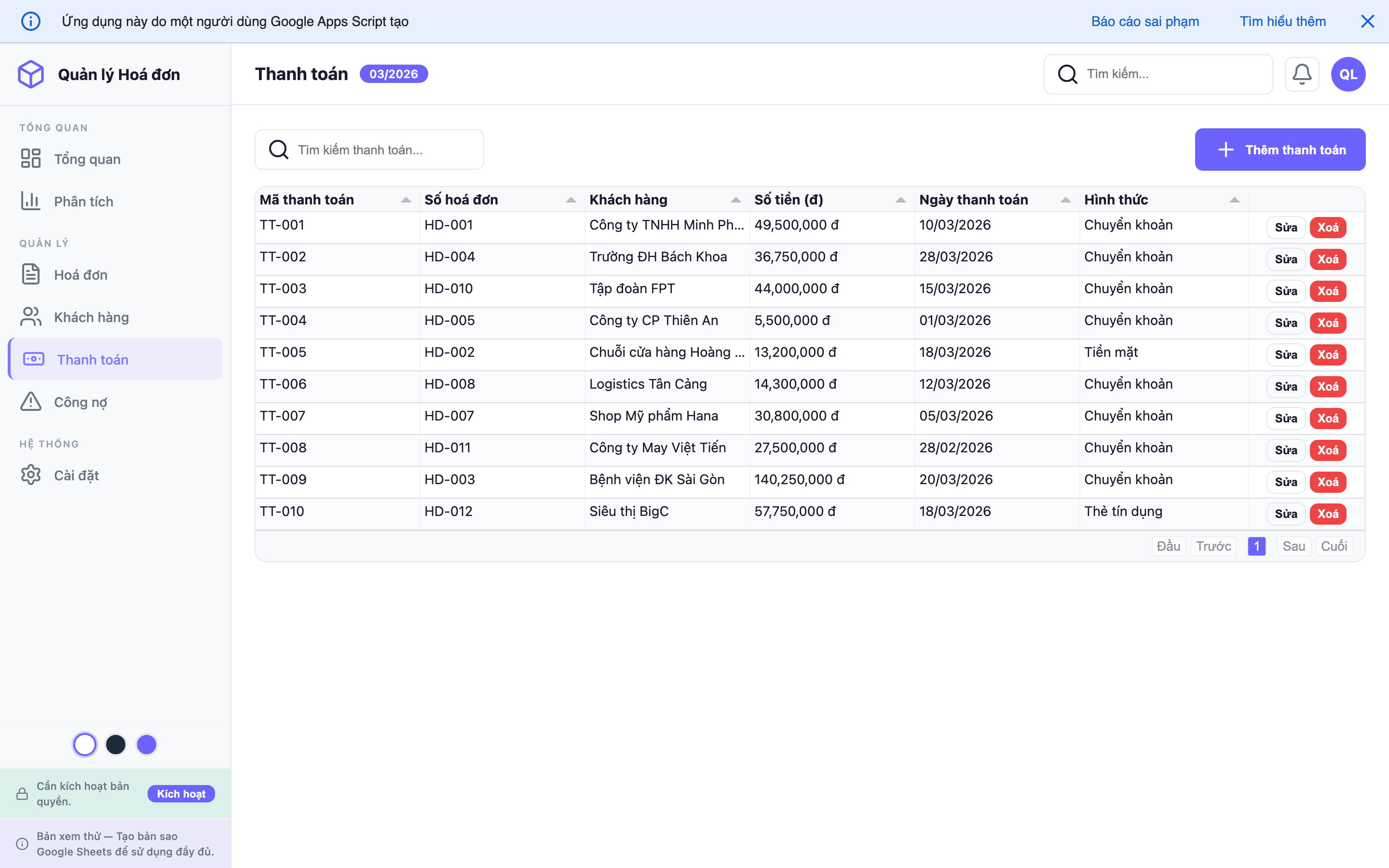Pick the purple accent color swatch

click(146, 744)
